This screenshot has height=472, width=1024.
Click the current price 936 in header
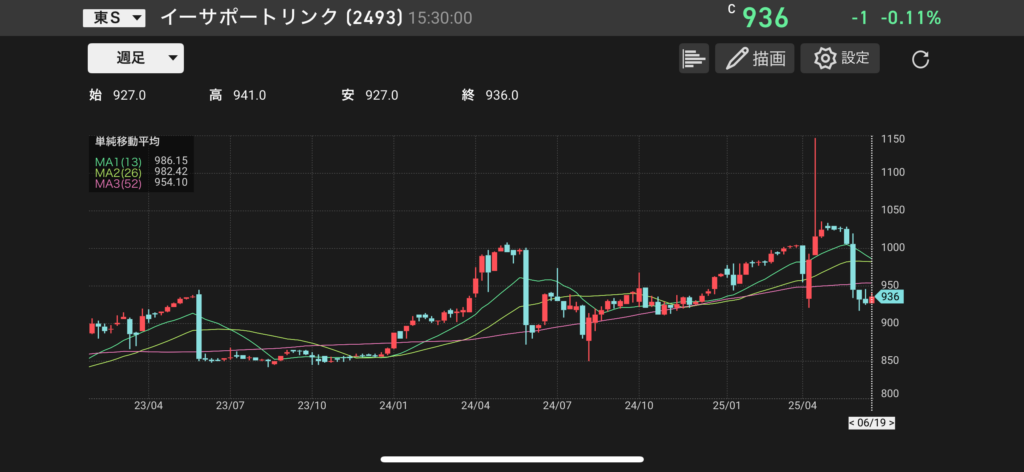click(766, 18)
